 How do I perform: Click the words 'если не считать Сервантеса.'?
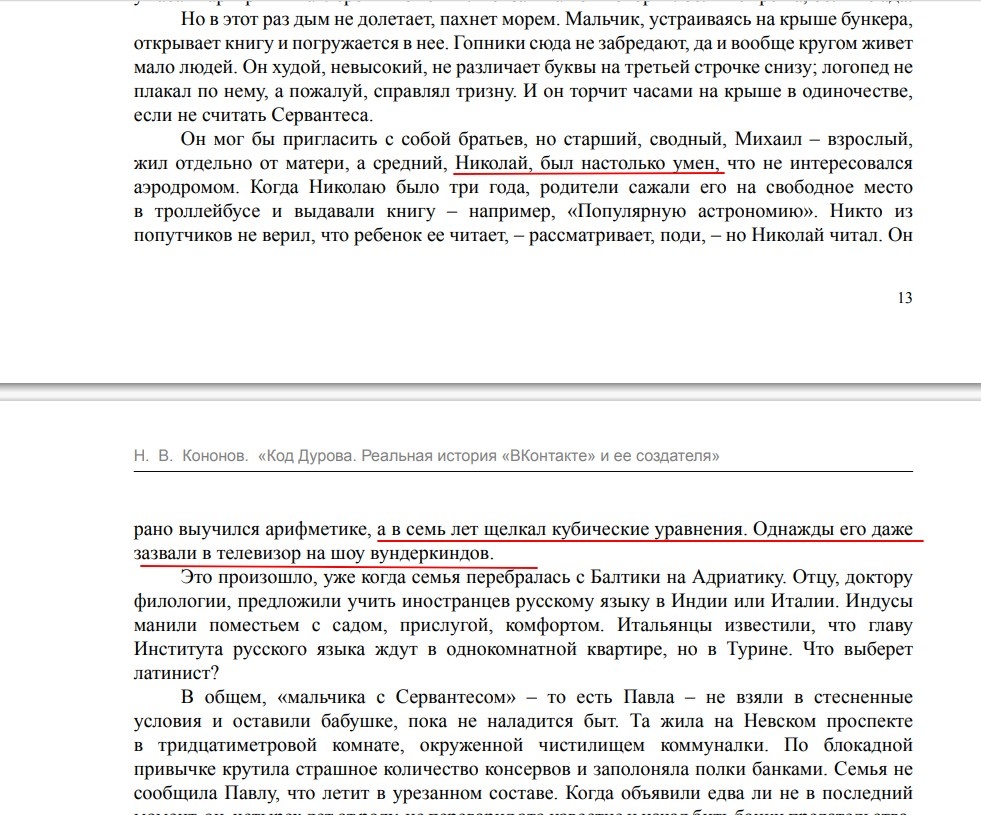pyautogui.click(x=253, y=115)
